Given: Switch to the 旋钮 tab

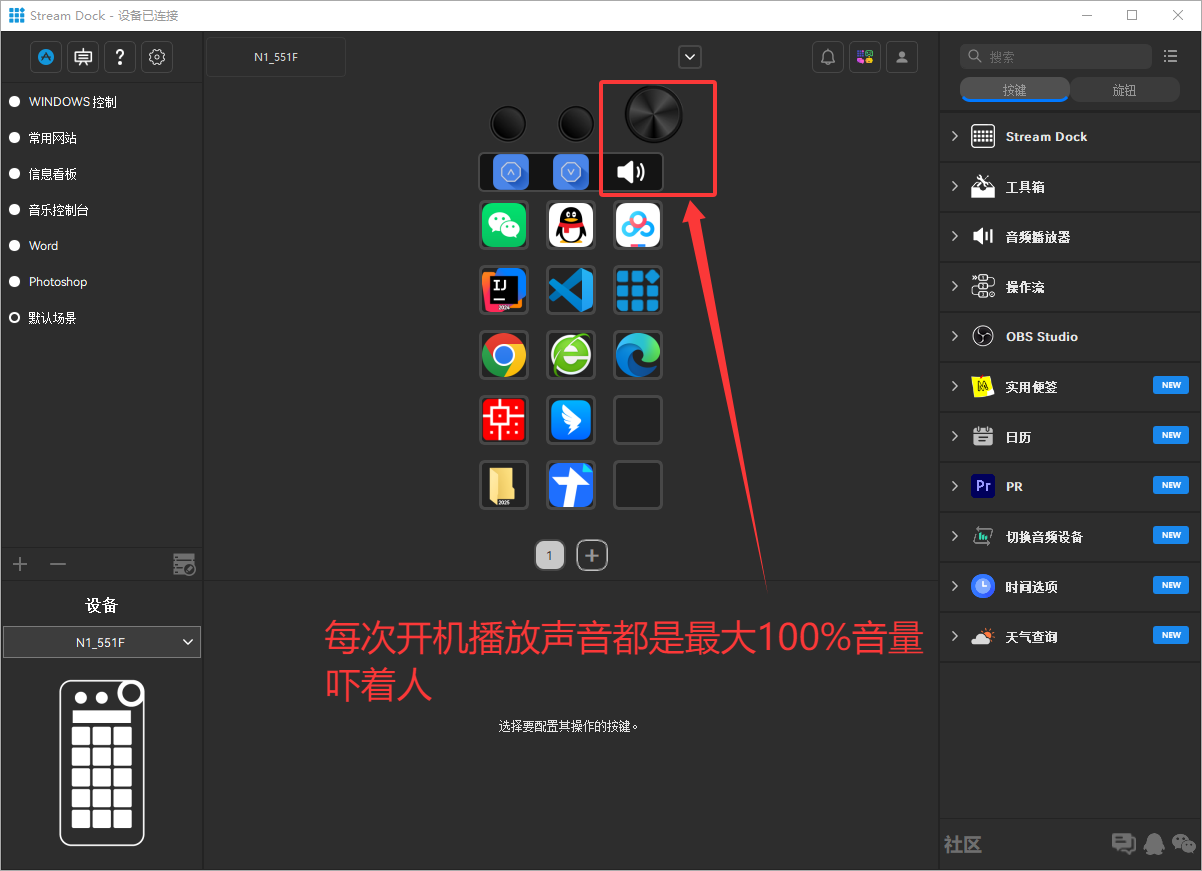Looking at the screenshot, I should click(x=1124, y=90).
